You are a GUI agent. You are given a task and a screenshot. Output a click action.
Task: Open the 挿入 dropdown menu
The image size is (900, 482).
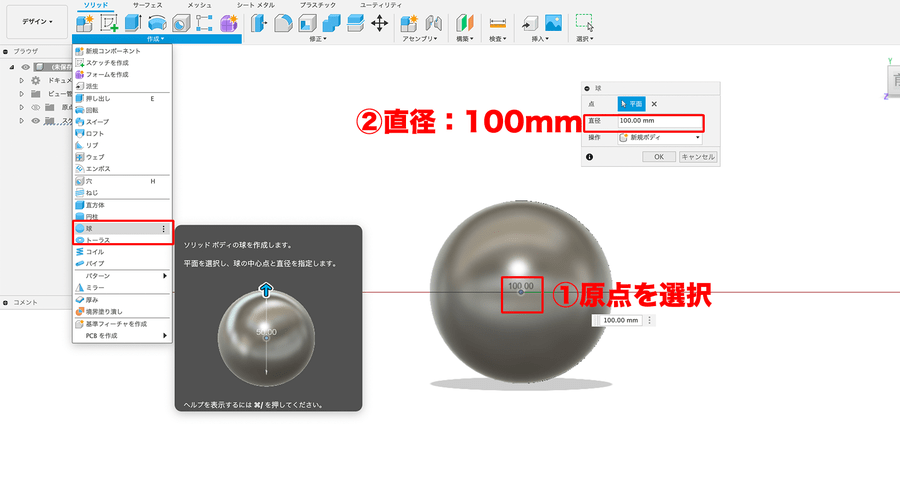(540, 39)
